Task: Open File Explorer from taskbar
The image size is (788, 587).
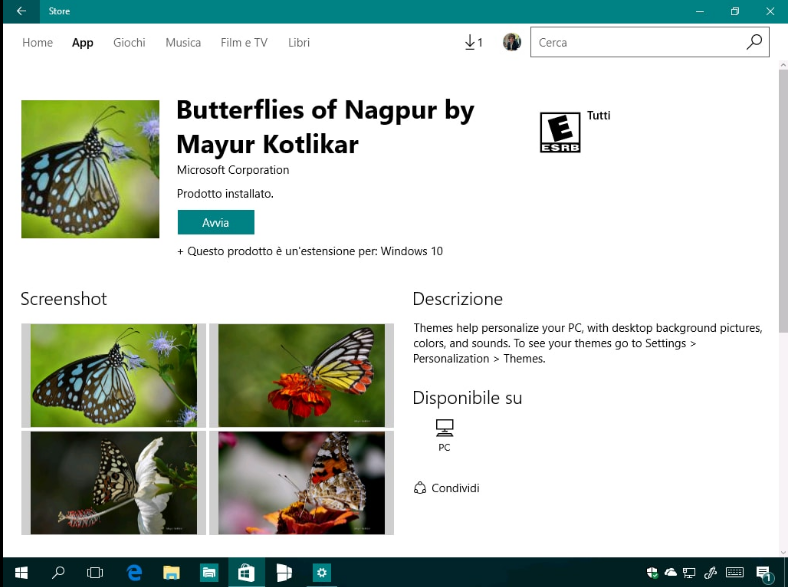Action: coord(171,572)
